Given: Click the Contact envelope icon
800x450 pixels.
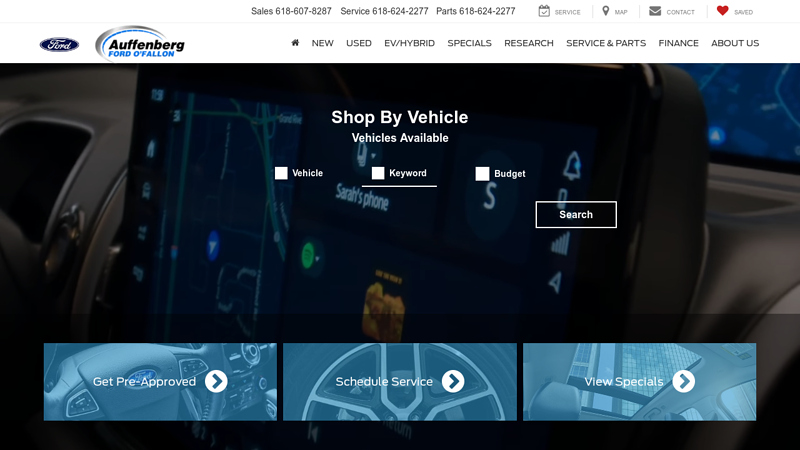Looking at the screenshot, I should (655, 11).
